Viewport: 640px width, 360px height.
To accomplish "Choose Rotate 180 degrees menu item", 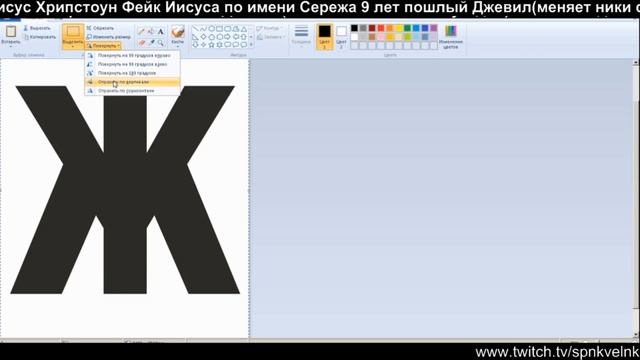I will pyautogui.click(x=132, y=73).
